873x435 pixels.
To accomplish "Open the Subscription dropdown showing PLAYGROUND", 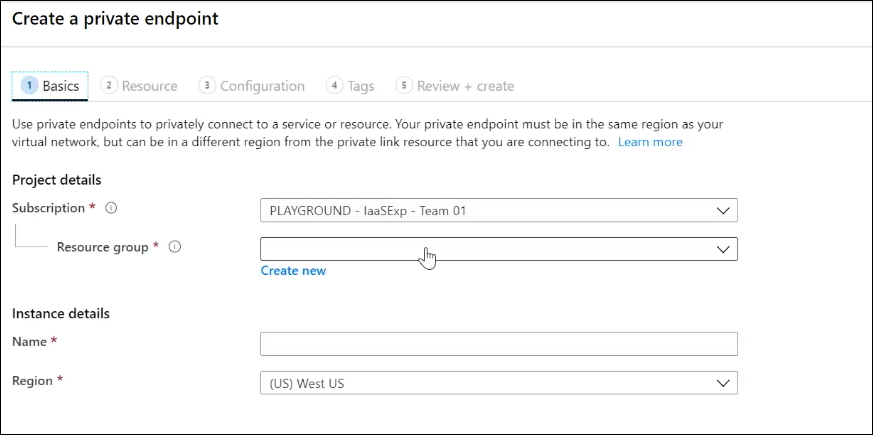I will tap(498, 211).
